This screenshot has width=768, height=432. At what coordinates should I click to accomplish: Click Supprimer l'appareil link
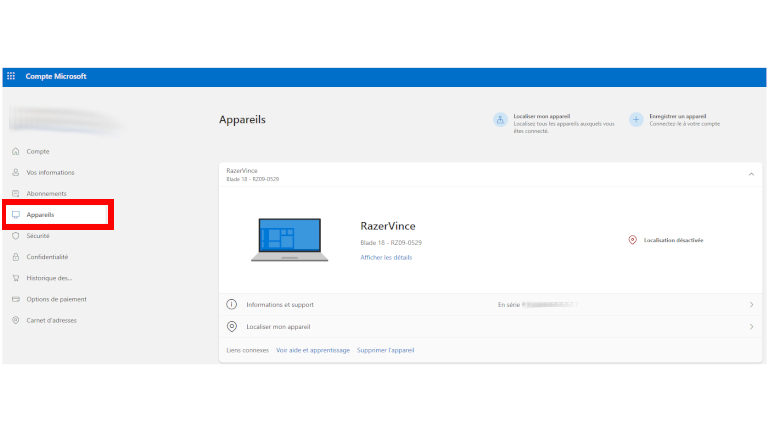[385, 350]
